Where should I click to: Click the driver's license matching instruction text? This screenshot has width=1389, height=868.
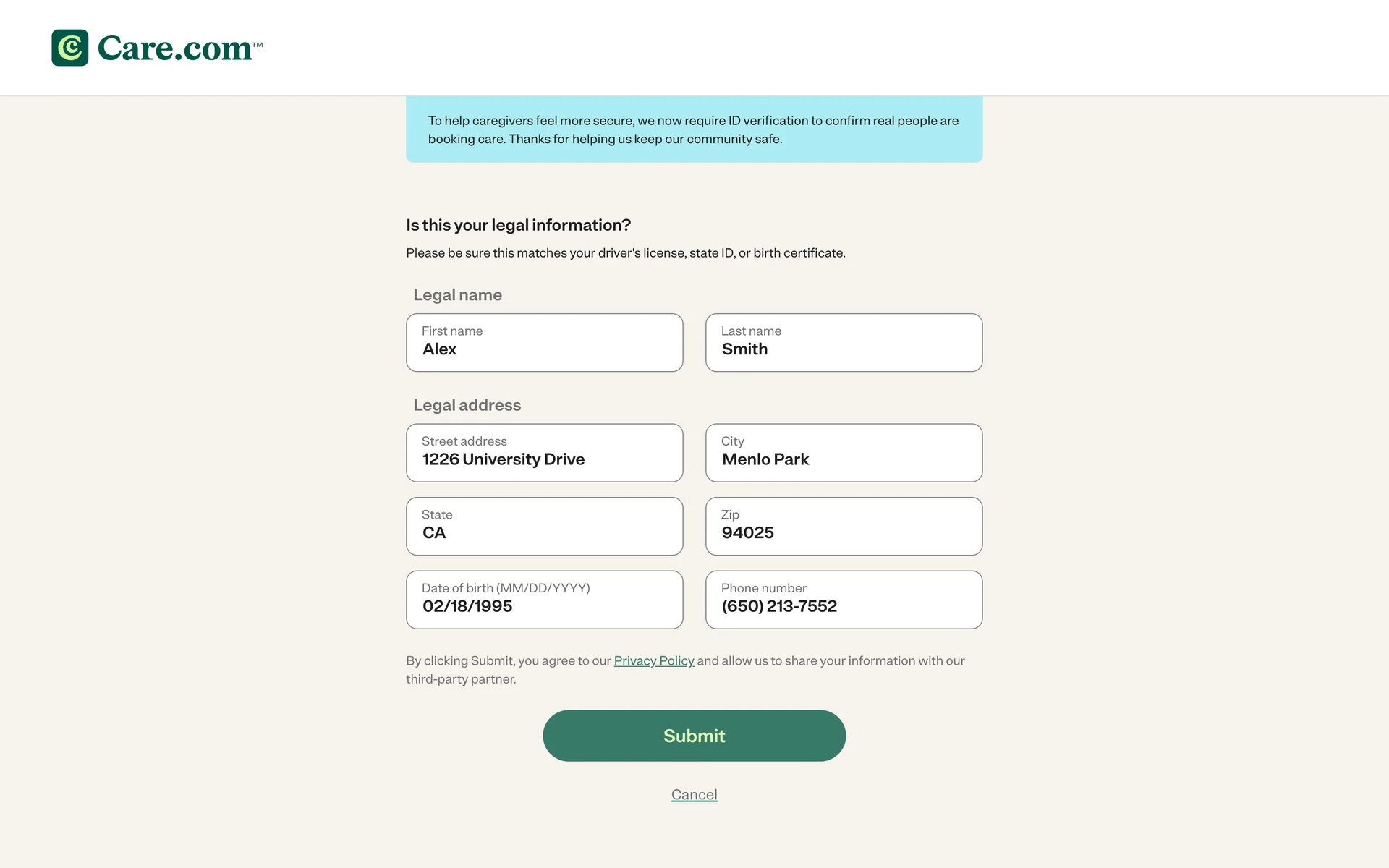[x=625, y=253]
